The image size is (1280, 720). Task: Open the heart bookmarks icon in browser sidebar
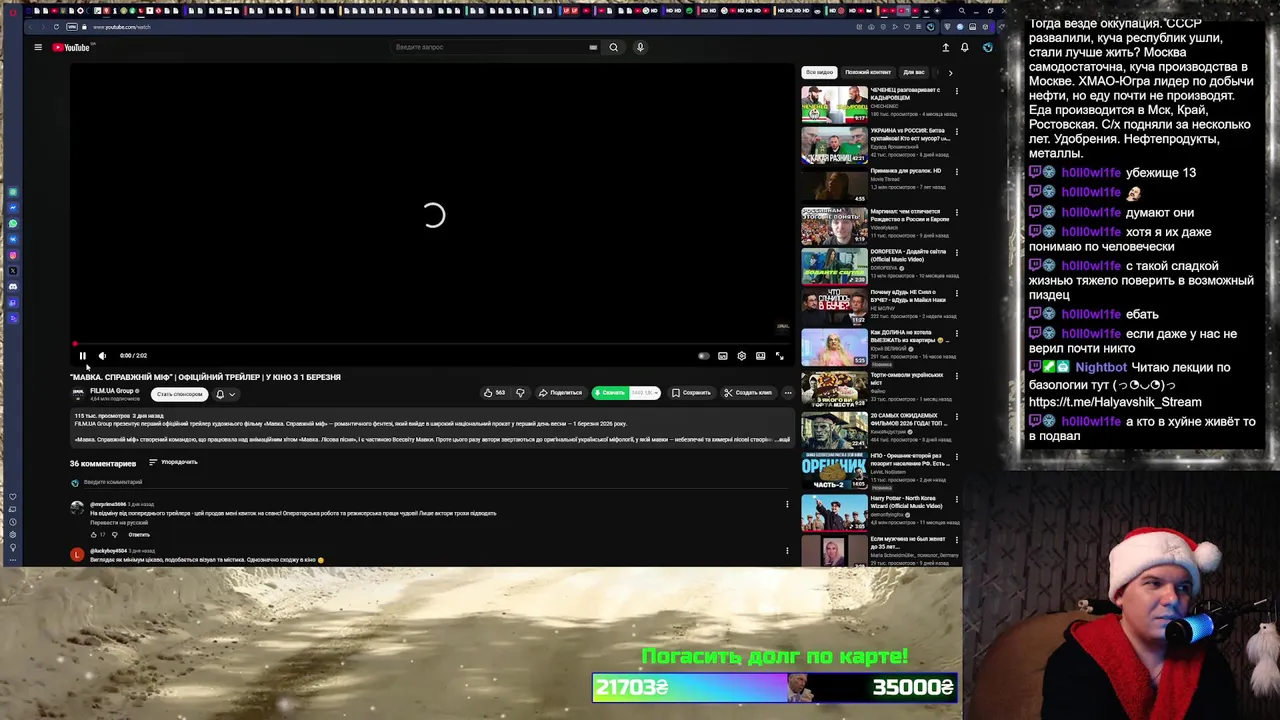click(x=13, y=496)
